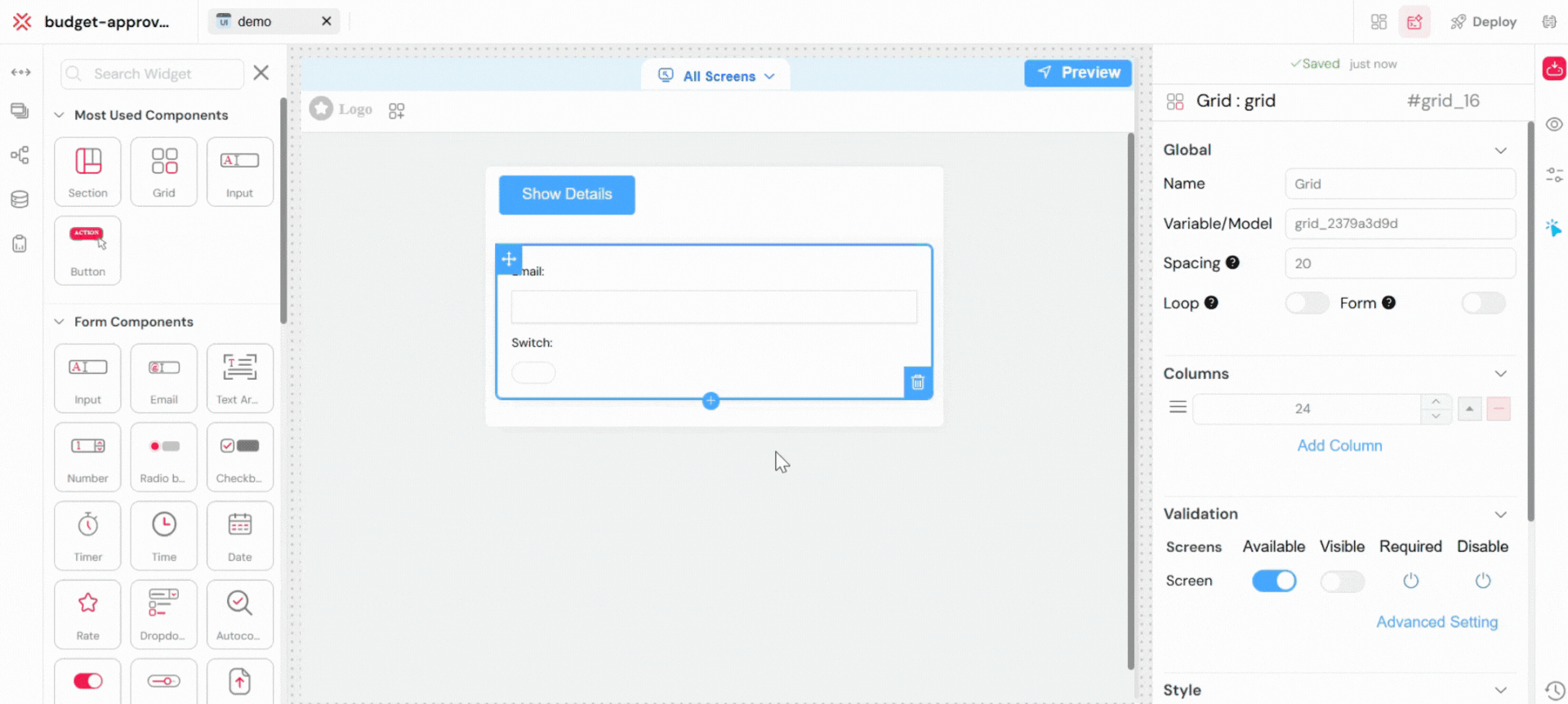Switch to the demo tab
The width and height of the screenshot is (1568, 704).
click(x=254, y=21)
